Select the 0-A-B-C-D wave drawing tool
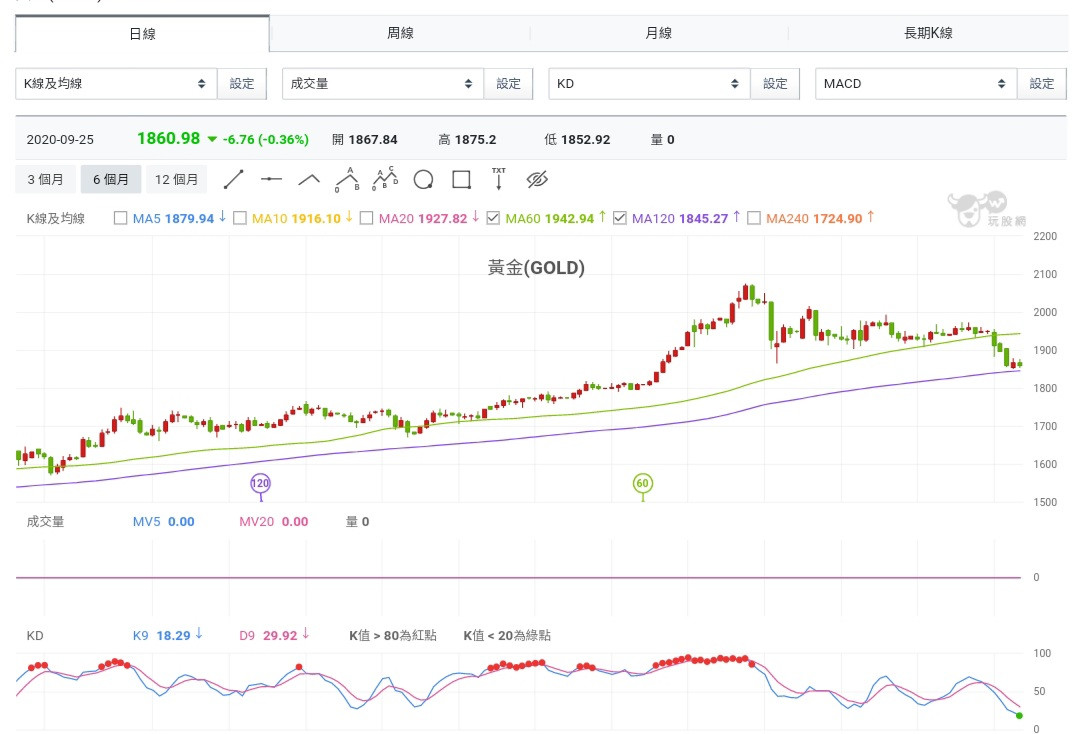The width and height of the screenshot is (1080, 734). click(x=385, y=180)
